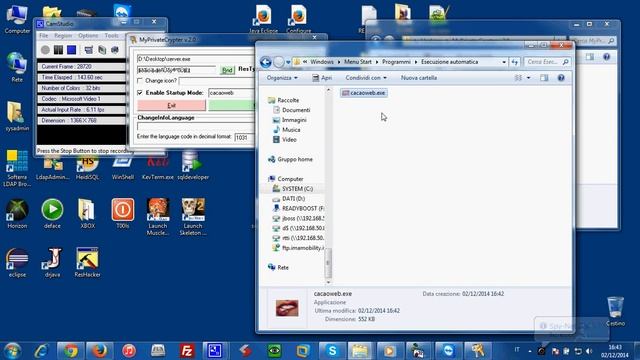Screen dimensions: 640x360
Task: Click the change view icon in Explorer toolbar
Action: (518, 78)
